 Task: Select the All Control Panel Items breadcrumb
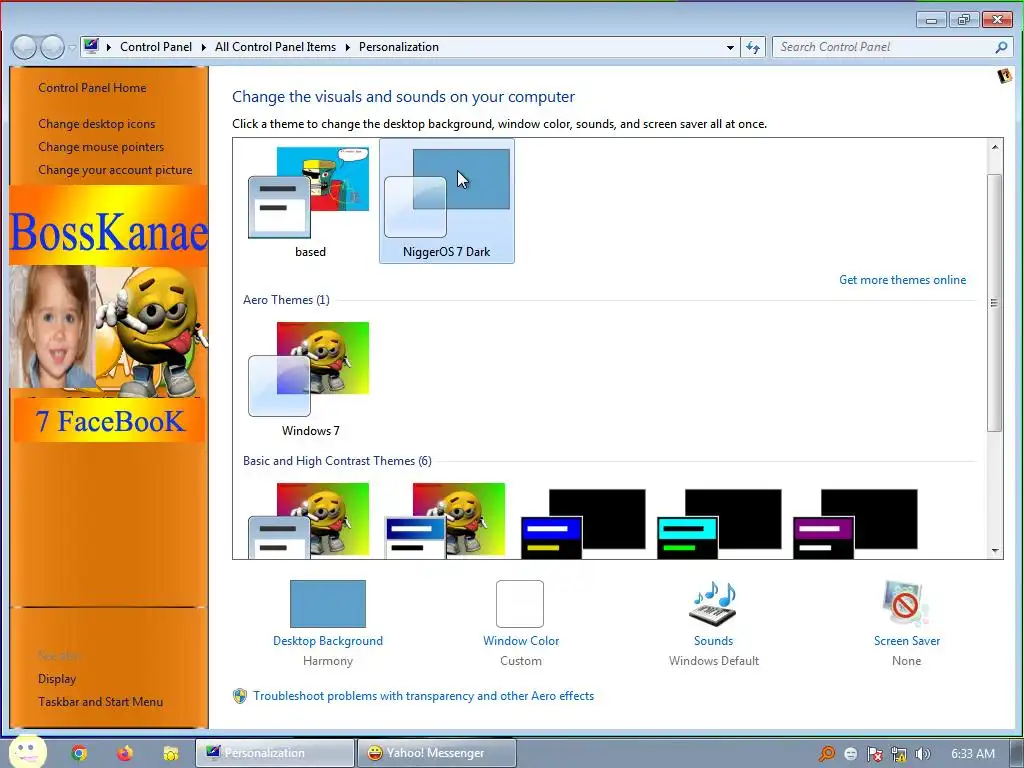click(276, 47)
